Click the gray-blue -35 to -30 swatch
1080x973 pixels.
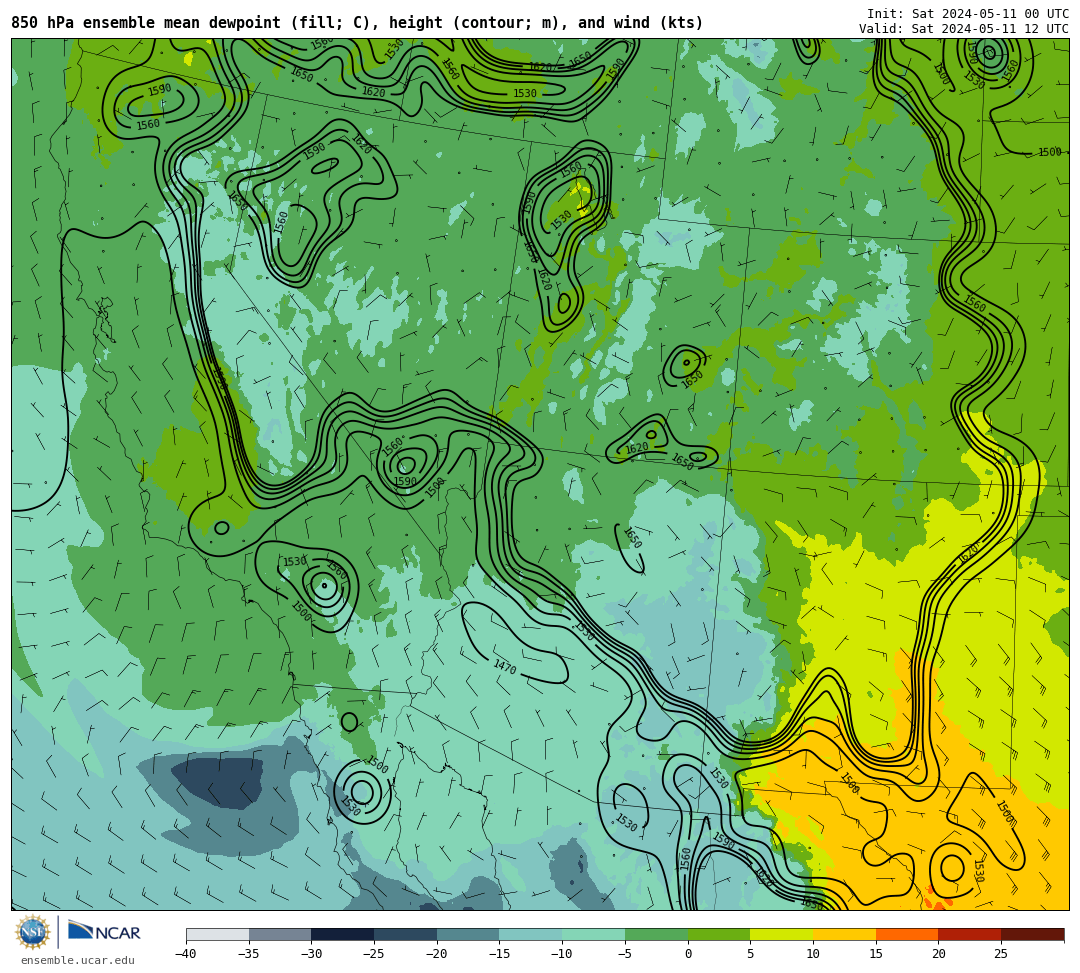(280, 934)
